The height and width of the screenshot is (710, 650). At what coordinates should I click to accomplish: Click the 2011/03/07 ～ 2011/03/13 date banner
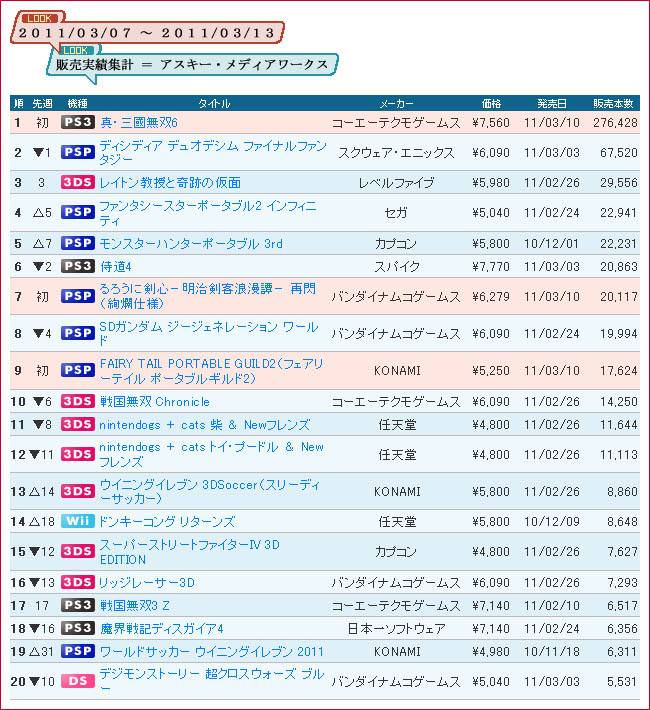point(147,33)
